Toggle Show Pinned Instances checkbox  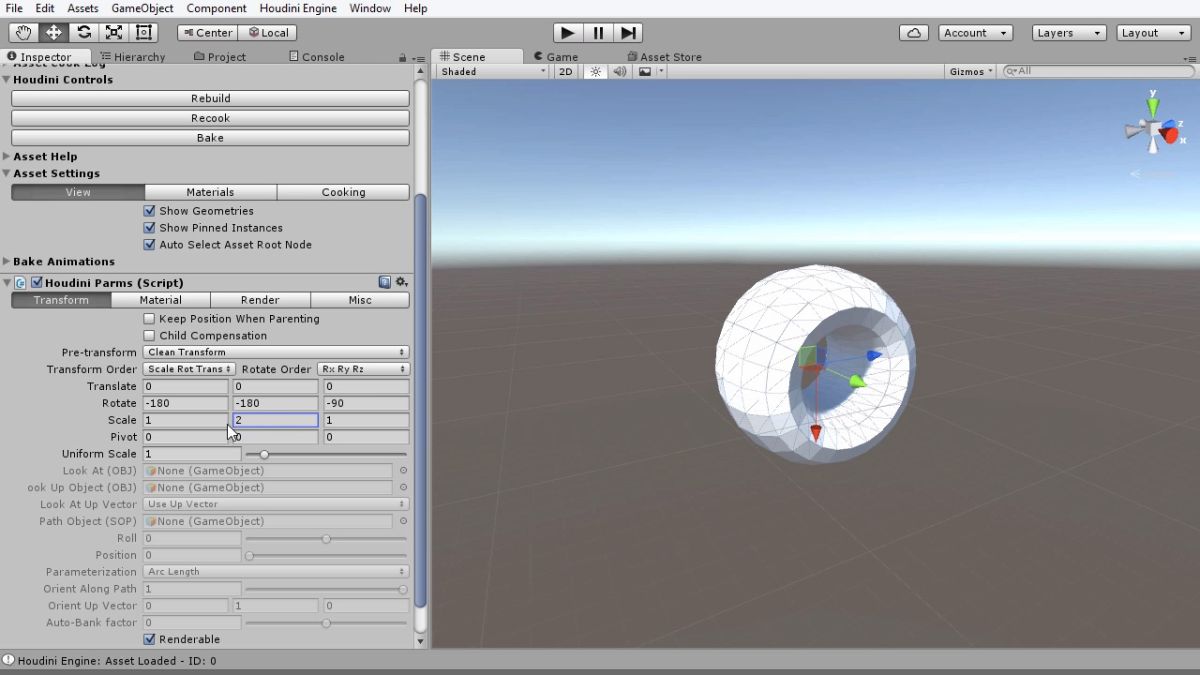[x=149, y=228]
